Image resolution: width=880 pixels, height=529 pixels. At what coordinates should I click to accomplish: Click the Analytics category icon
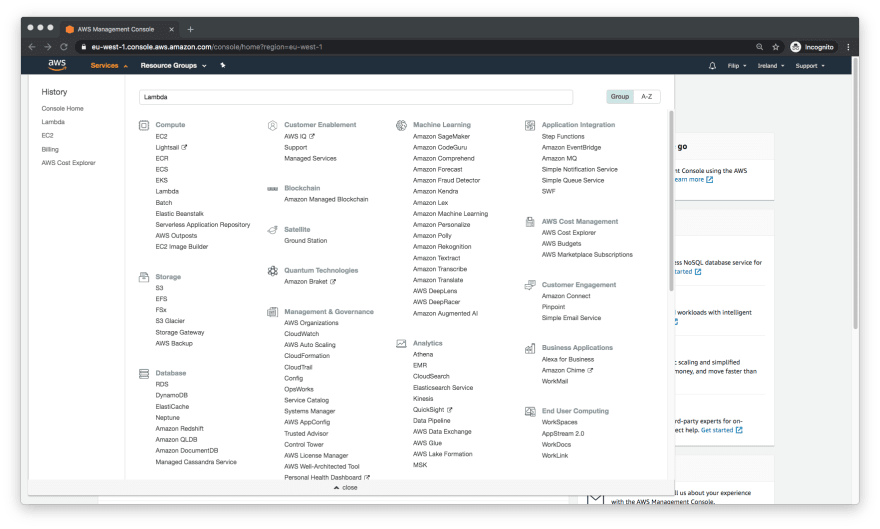coord(401,343)
